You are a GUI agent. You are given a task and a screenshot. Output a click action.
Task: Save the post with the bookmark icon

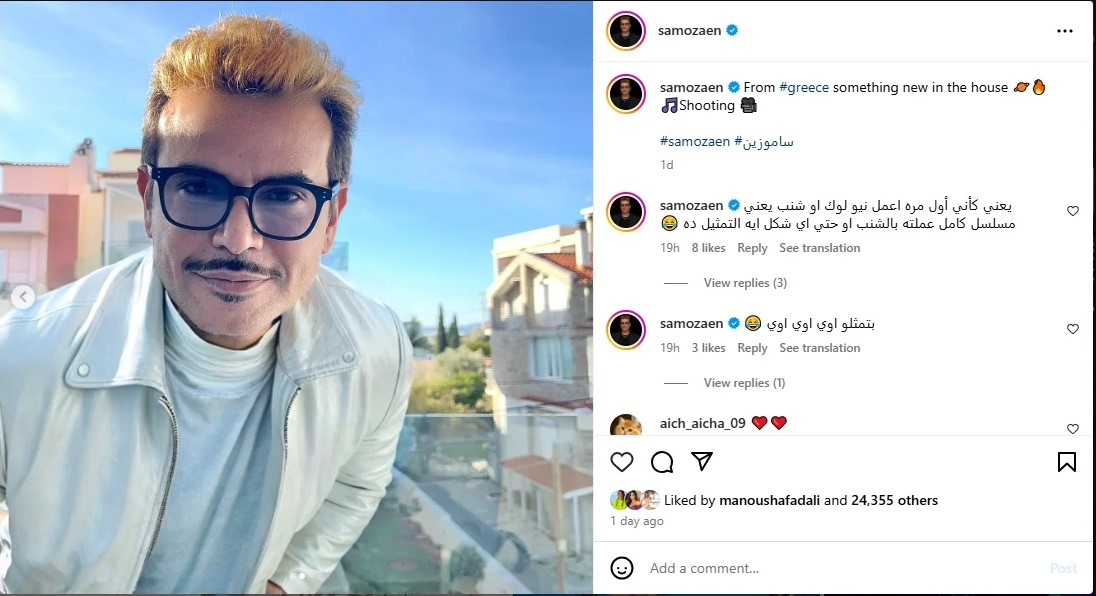(x=1067, y=462)
